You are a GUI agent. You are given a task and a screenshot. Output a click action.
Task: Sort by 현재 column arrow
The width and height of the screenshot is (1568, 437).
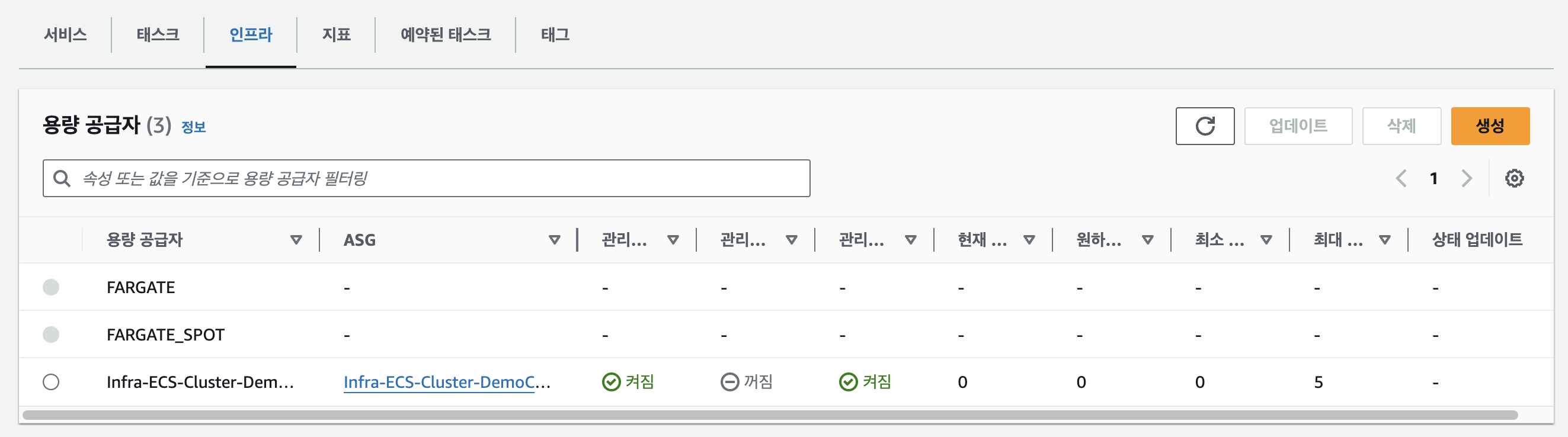point(1029,240)
